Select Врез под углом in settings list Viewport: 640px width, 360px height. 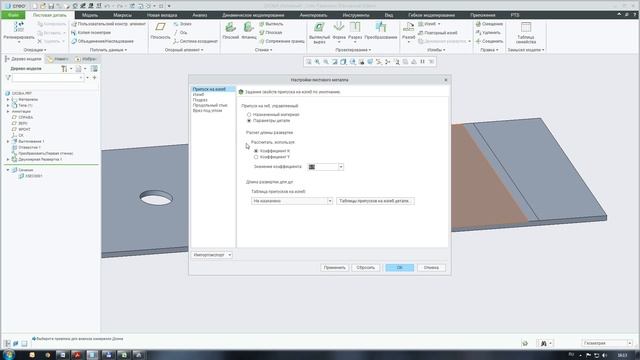207,111
